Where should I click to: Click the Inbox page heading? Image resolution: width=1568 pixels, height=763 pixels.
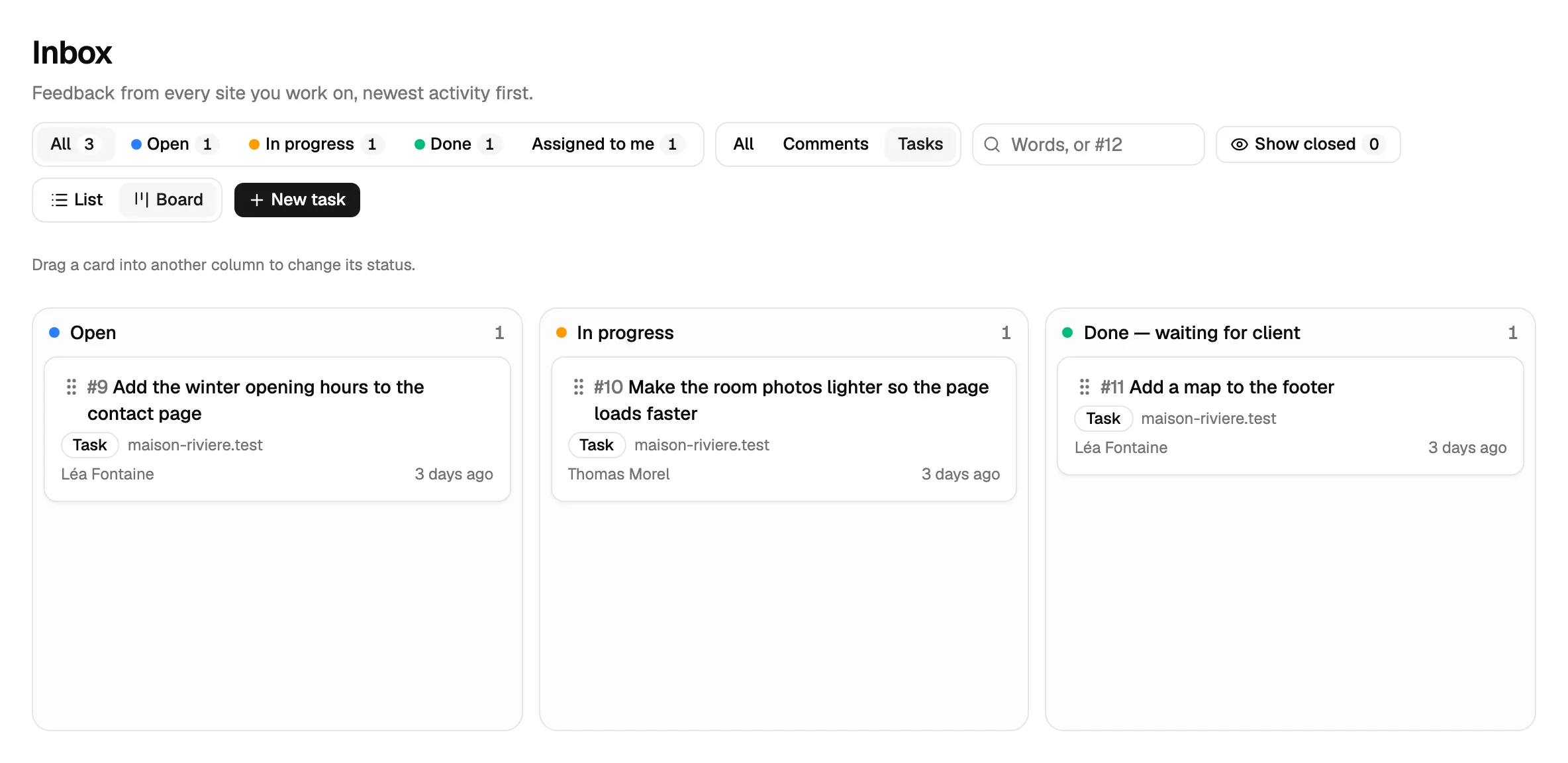pyautogui.click(x=72, y=52)
